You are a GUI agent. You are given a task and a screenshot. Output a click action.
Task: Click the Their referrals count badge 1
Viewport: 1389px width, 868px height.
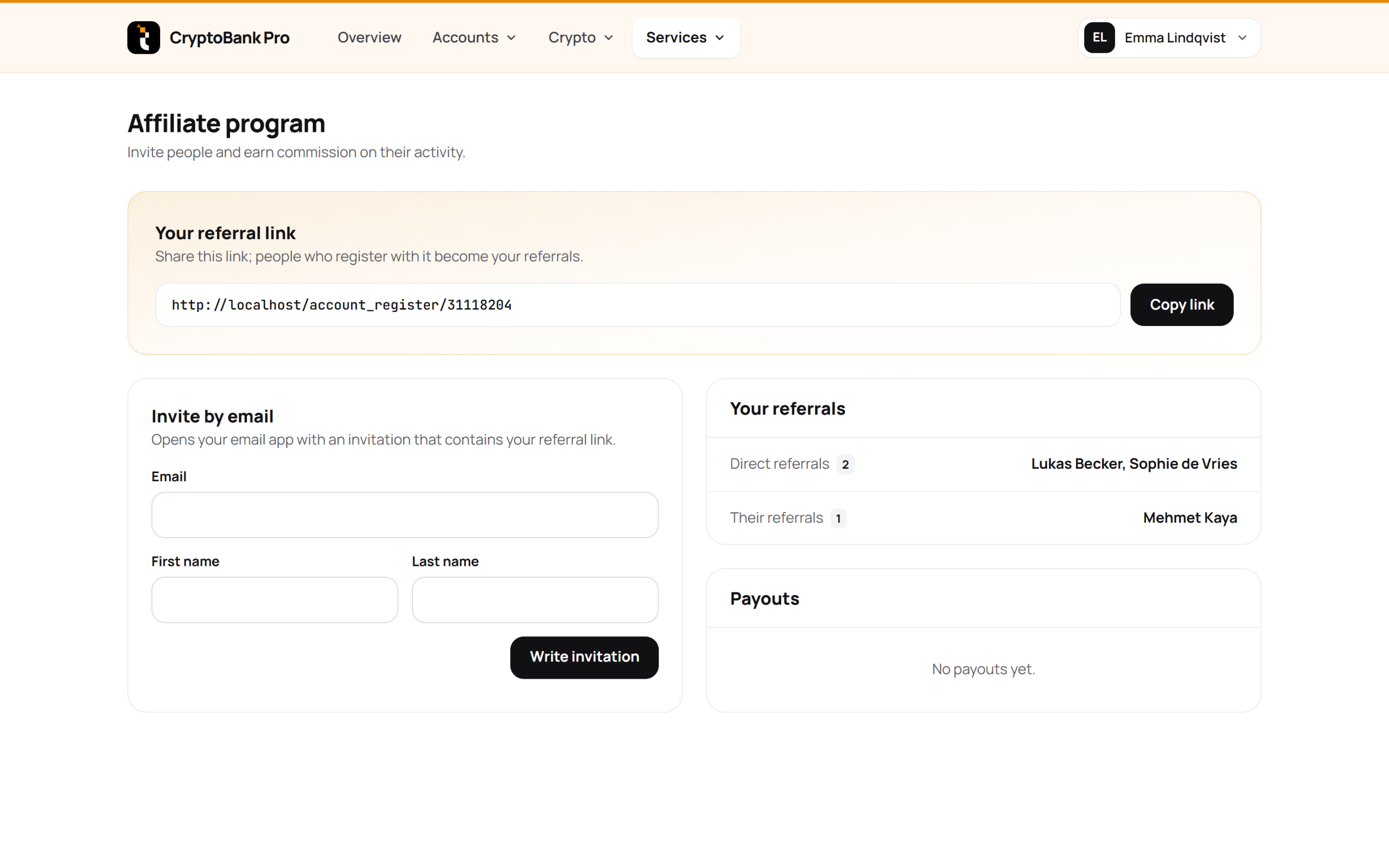(838, 519)
